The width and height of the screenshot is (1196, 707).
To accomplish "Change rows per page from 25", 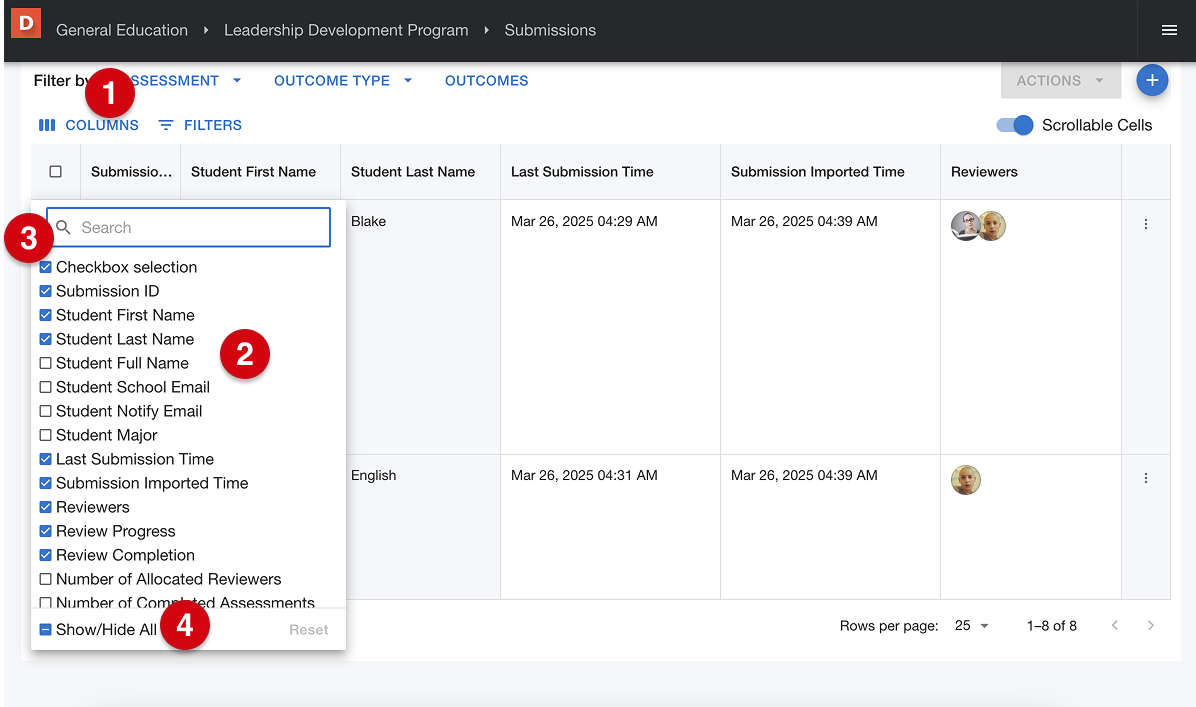I will point(971,625).
